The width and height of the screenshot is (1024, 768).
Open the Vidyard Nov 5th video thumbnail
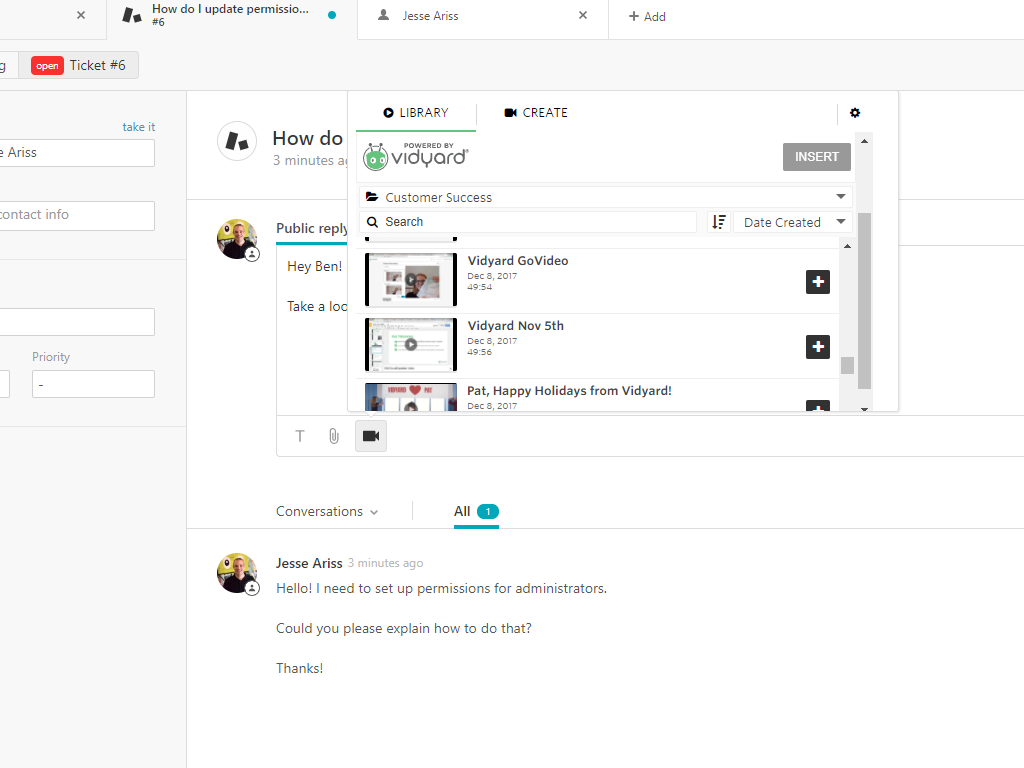[x=411, y=345]
